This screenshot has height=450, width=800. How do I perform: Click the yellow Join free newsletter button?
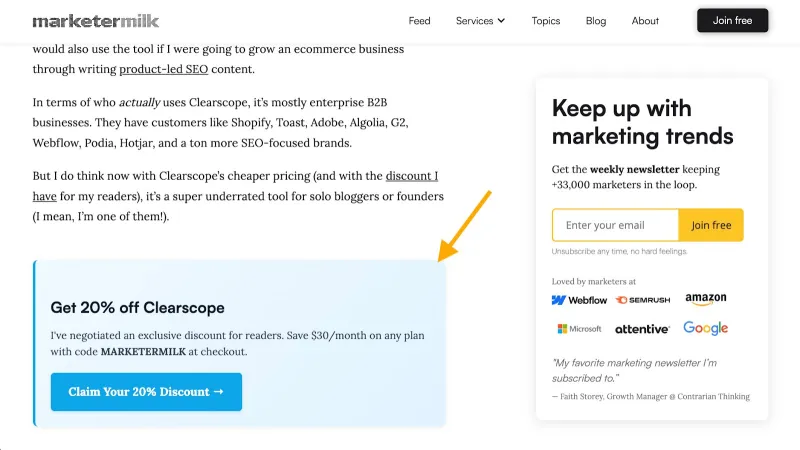711,225
